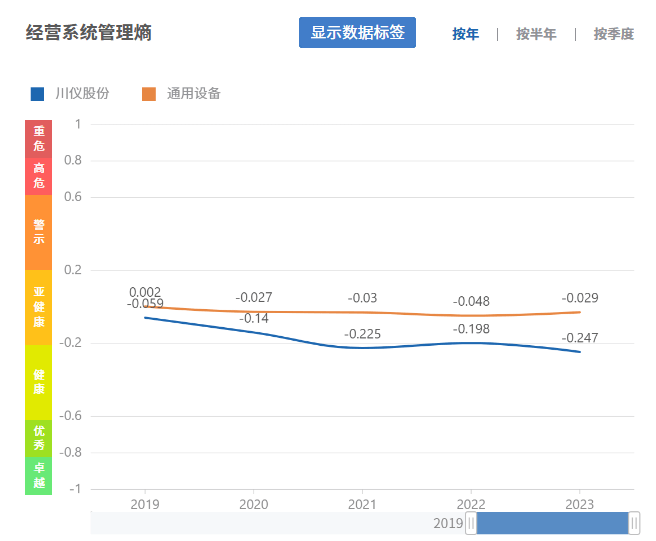Select the orange 警示 level band
The image size is (656, 541).
click(x=38, y=232)
